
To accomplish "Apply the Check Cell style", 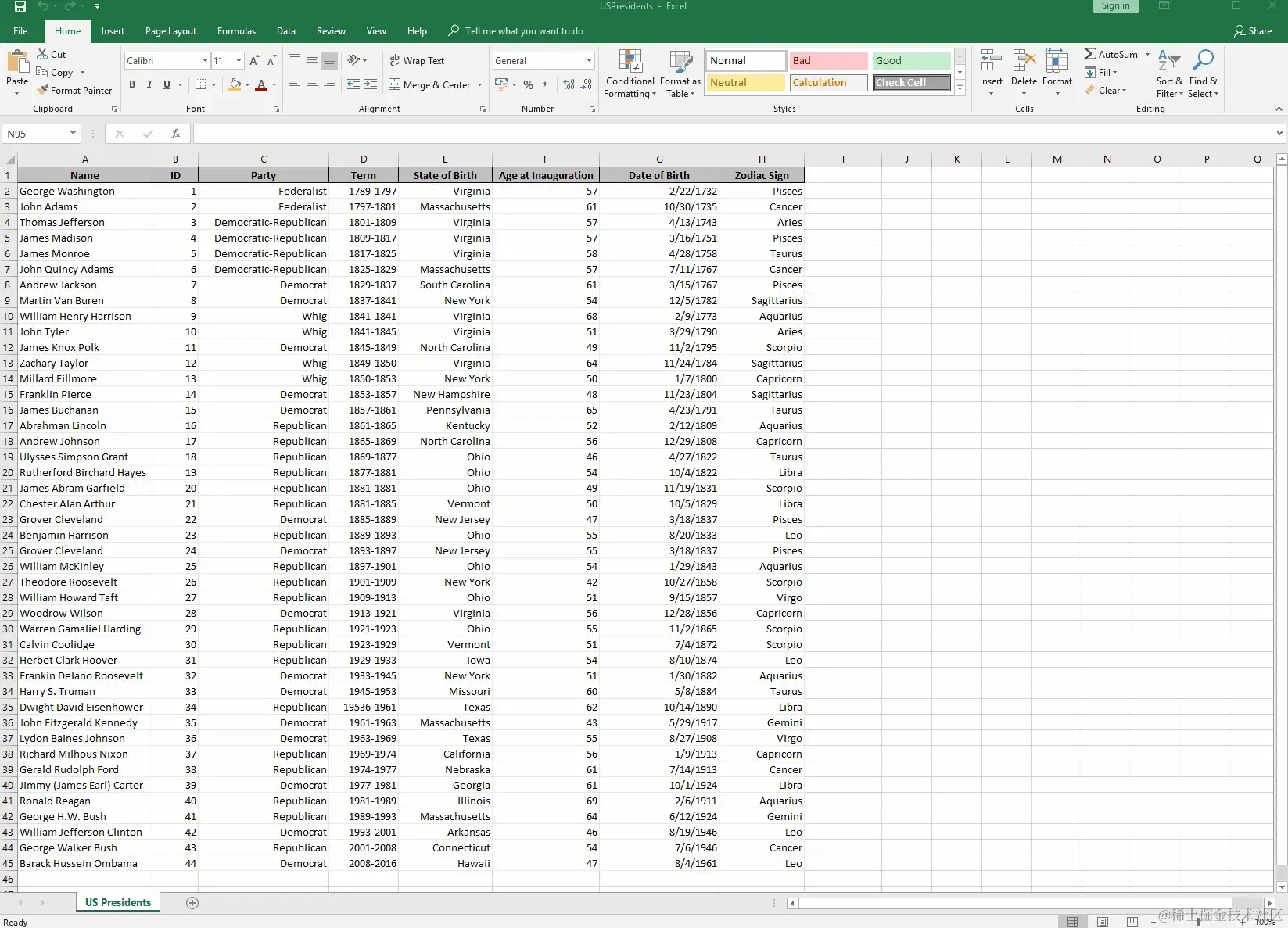I will click(912, 83).
